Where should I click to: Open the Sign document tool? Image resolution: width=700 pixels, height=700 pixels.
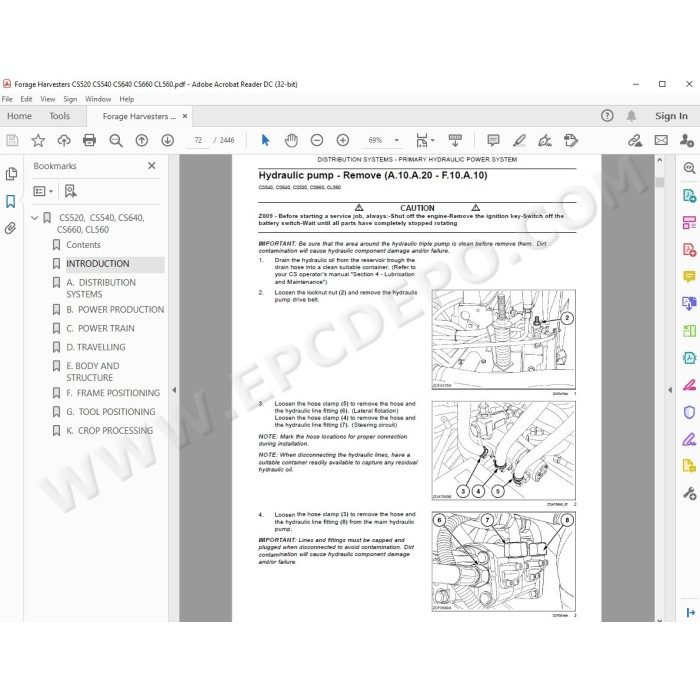545,141
